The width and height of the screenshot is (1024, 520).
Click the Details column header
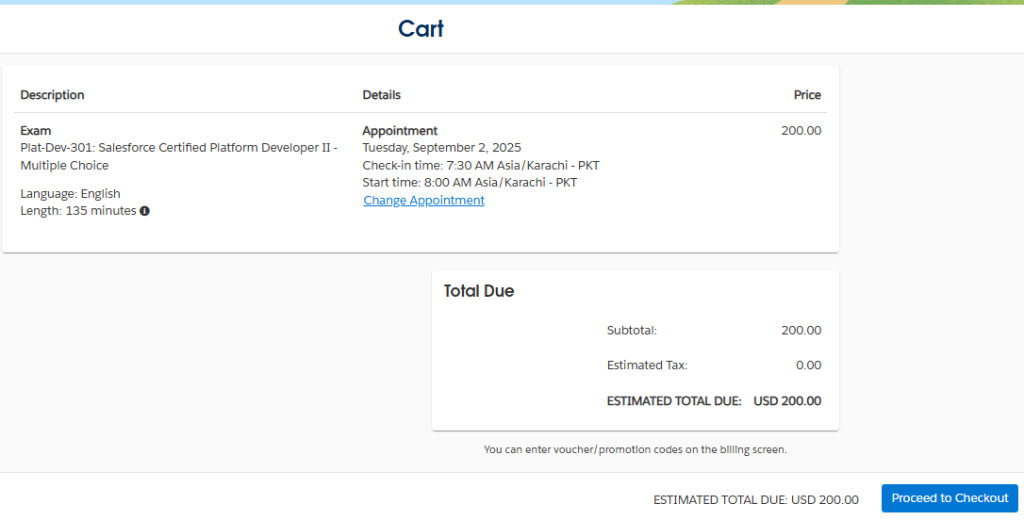(381, 95)
